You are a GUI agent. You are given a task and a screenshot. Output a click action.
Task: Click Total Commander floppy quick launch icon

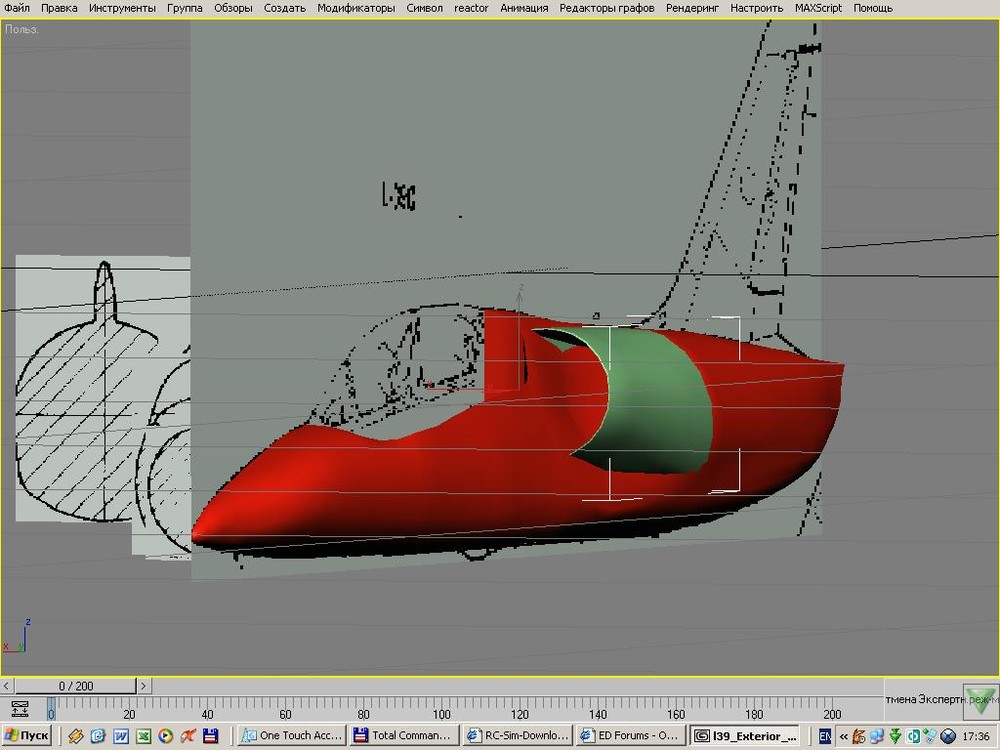click(211, 736)
